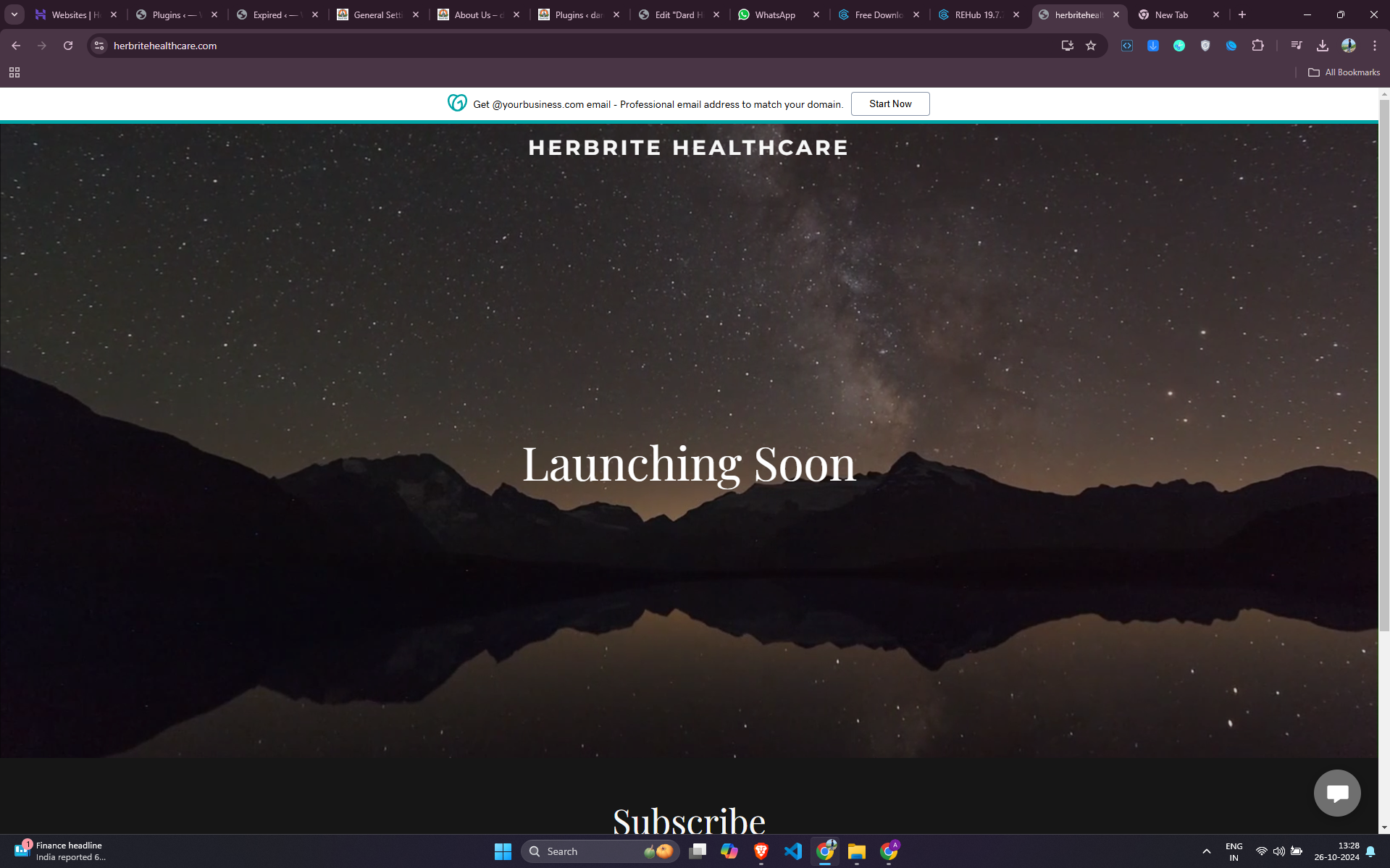Open the browser Downloads icon
Viewport: 1390px width, 868px height.
pyautogui.click(x=1322, y=46)
